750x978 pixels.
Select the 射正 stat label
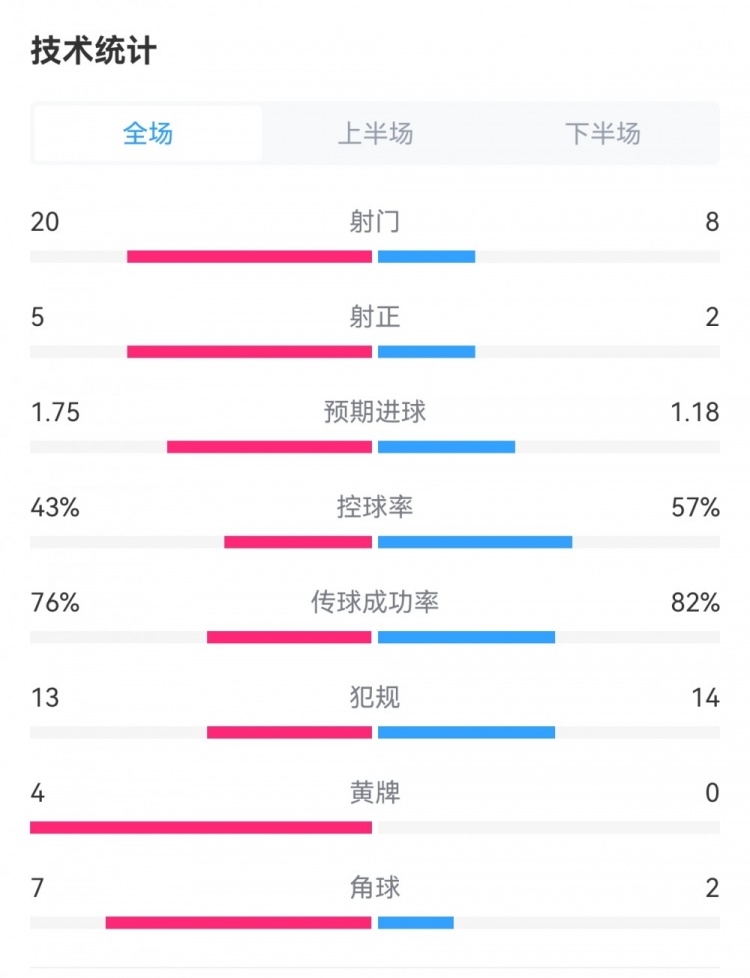tap(375, 317)
